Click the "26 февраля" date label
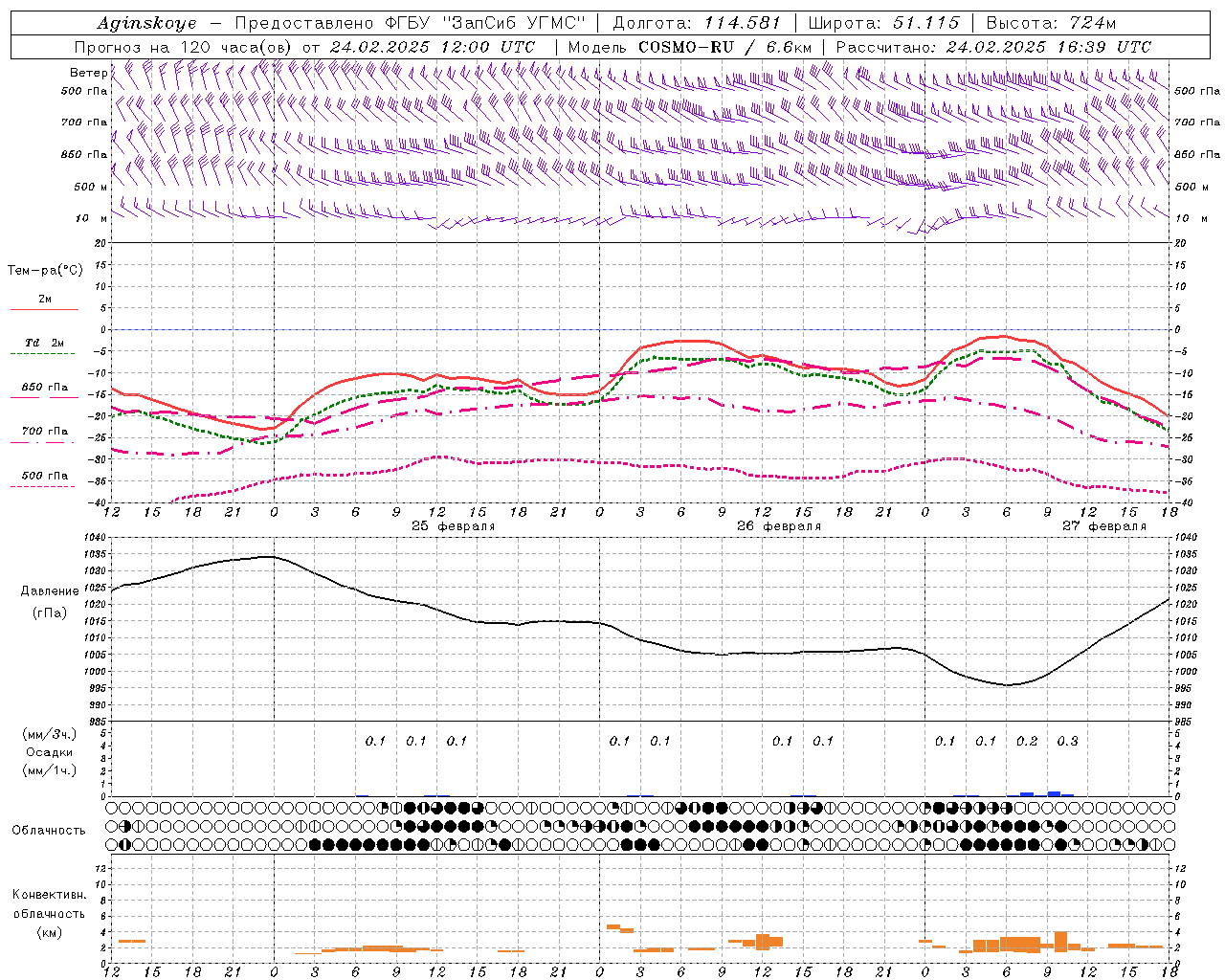Screen dimensions: 1225x980 (779, 526)
